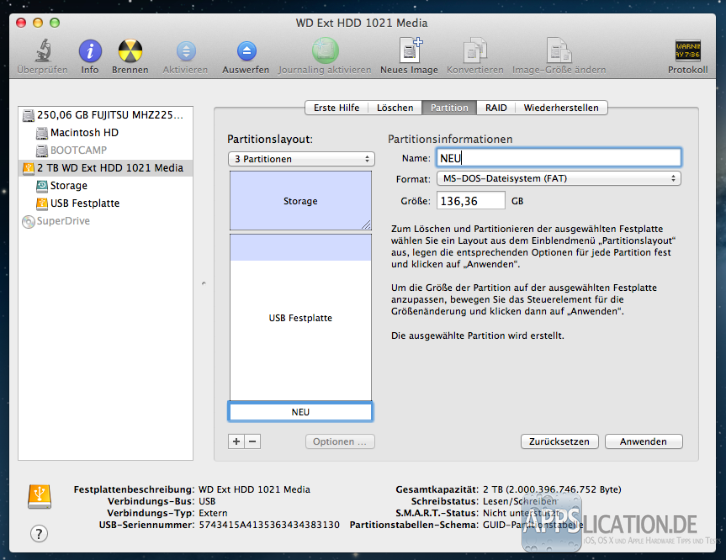
Task: Click the Name field containing NEU
Action: tap(558, 158)
